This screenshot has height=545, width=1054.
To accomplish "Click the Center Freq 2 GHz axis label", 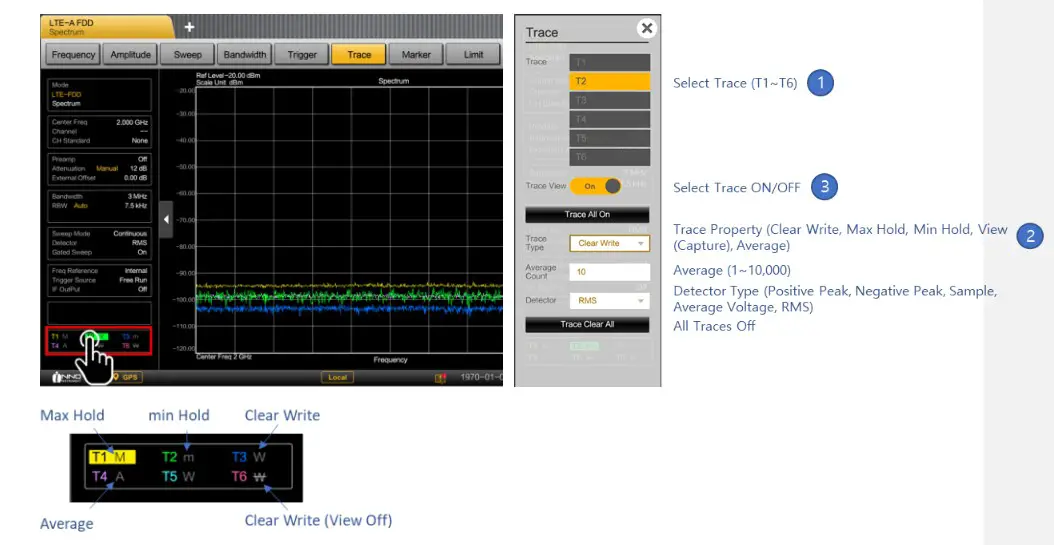I will tap(224, 357).
